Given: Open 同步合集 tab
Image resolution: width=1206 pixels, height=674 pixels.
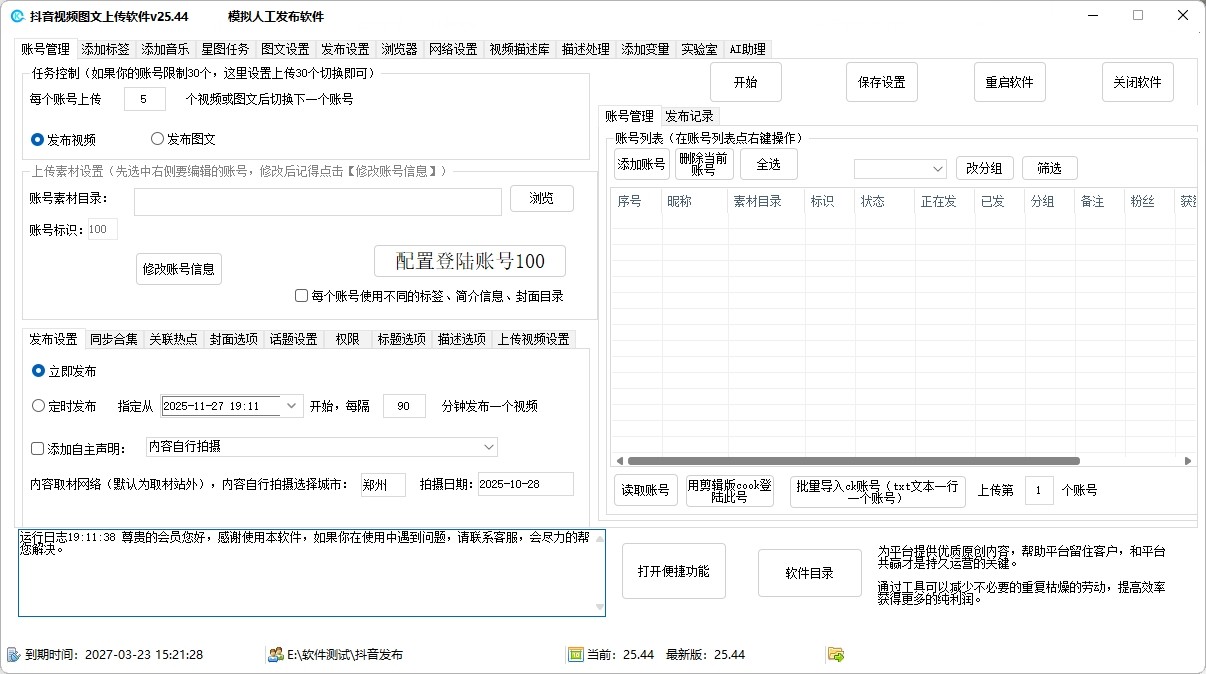Looking at the screenshot, I should 113,339.
